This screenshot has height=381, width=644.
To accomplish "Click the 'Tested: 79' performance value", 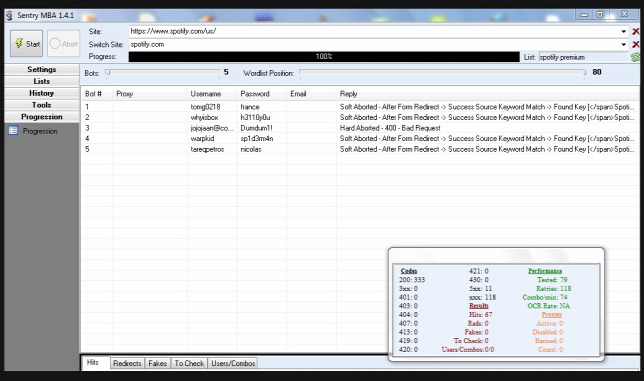I will click(x=552, y=280).
